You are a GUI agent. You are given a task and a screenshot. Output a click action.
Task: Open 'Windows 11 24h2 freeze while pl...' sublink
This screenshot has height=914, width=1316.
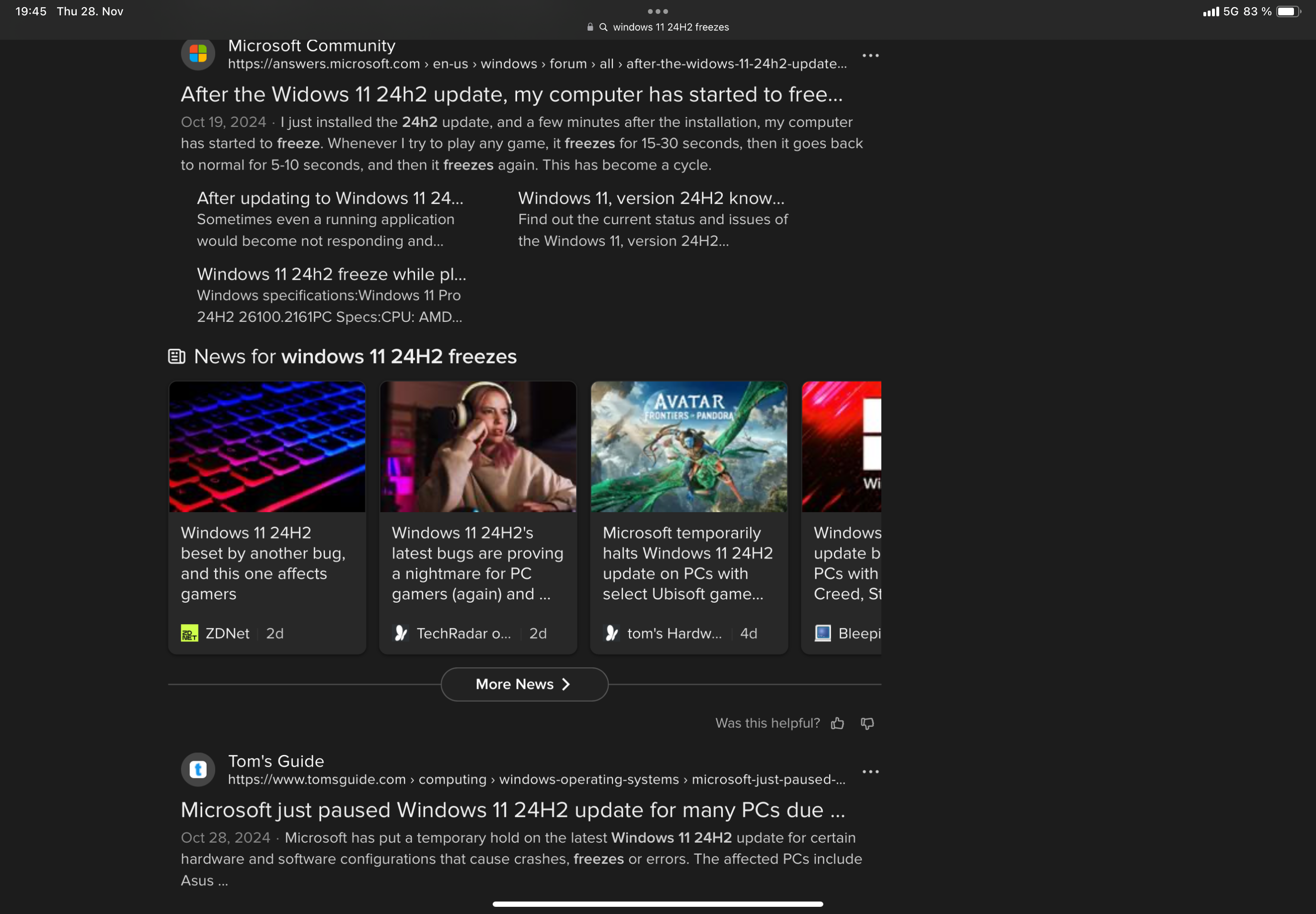pyautogui.click(x=332, y=274)
